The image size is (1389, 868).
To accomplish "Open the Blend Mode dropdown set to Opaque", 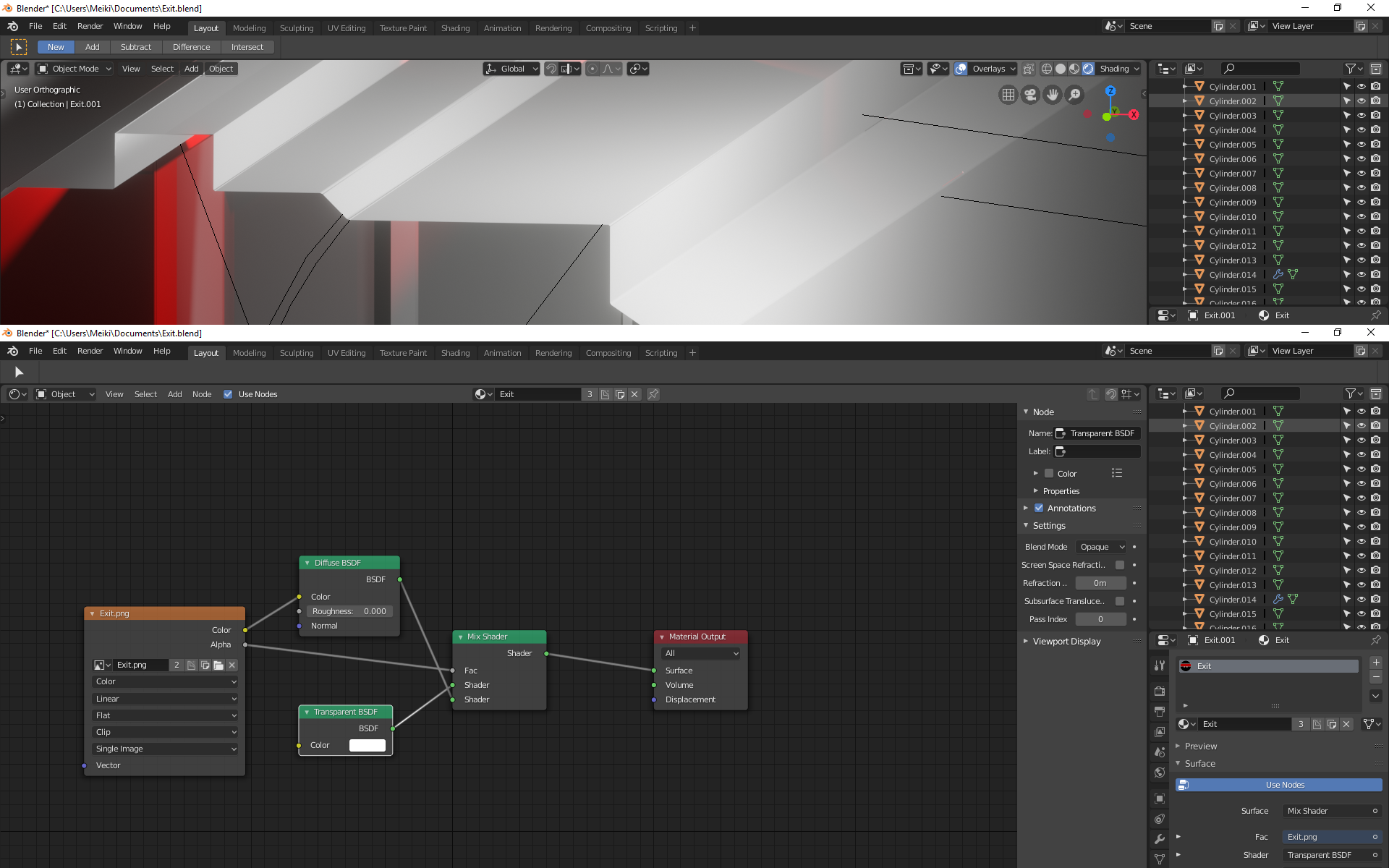I will point(1101,547).
